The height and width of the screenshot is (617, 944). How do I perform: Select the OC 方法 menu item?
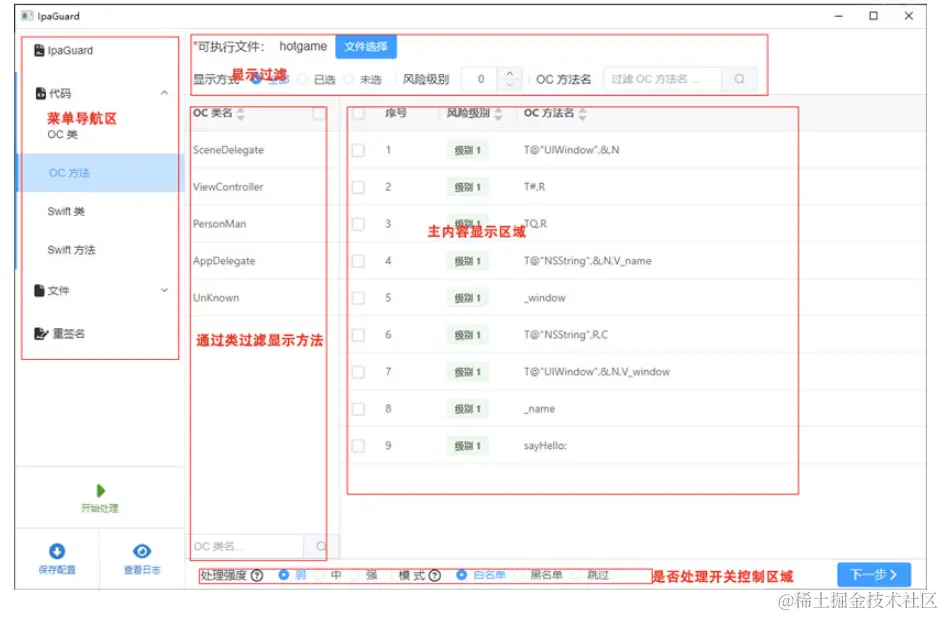pyautogui.click(x=99, y=173)
